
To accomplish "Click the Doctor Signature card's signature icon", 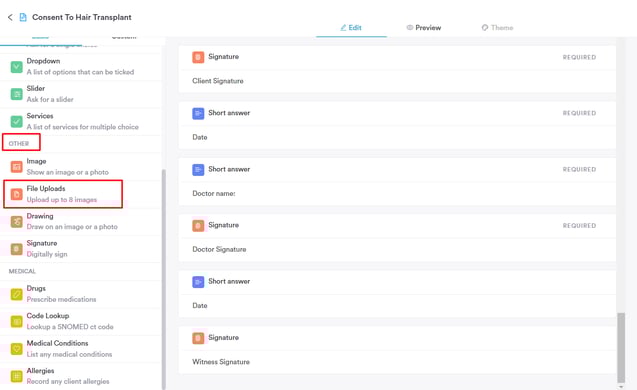I will click(198, 225).
